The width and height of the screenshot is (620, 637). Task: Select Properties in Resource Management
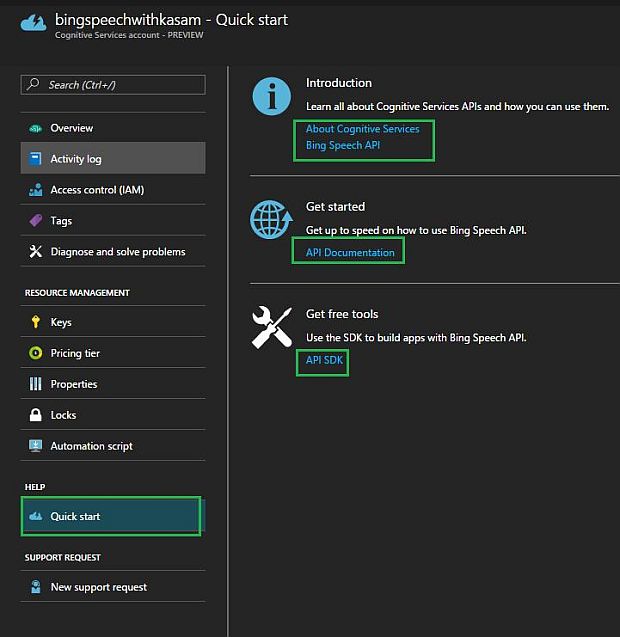pyautogui.click(x=113, y=384)
